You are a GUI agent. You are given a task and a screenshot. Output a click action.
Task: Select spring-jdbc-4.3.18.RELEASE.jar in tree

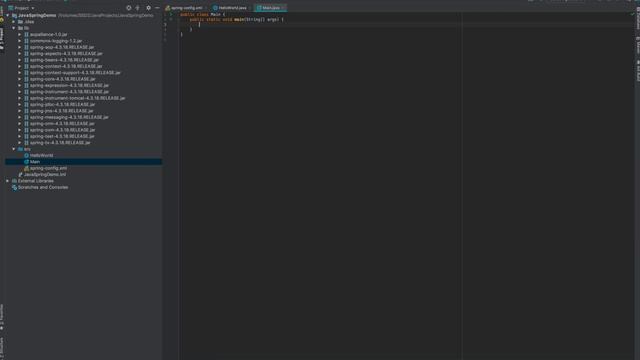[62, 104]
